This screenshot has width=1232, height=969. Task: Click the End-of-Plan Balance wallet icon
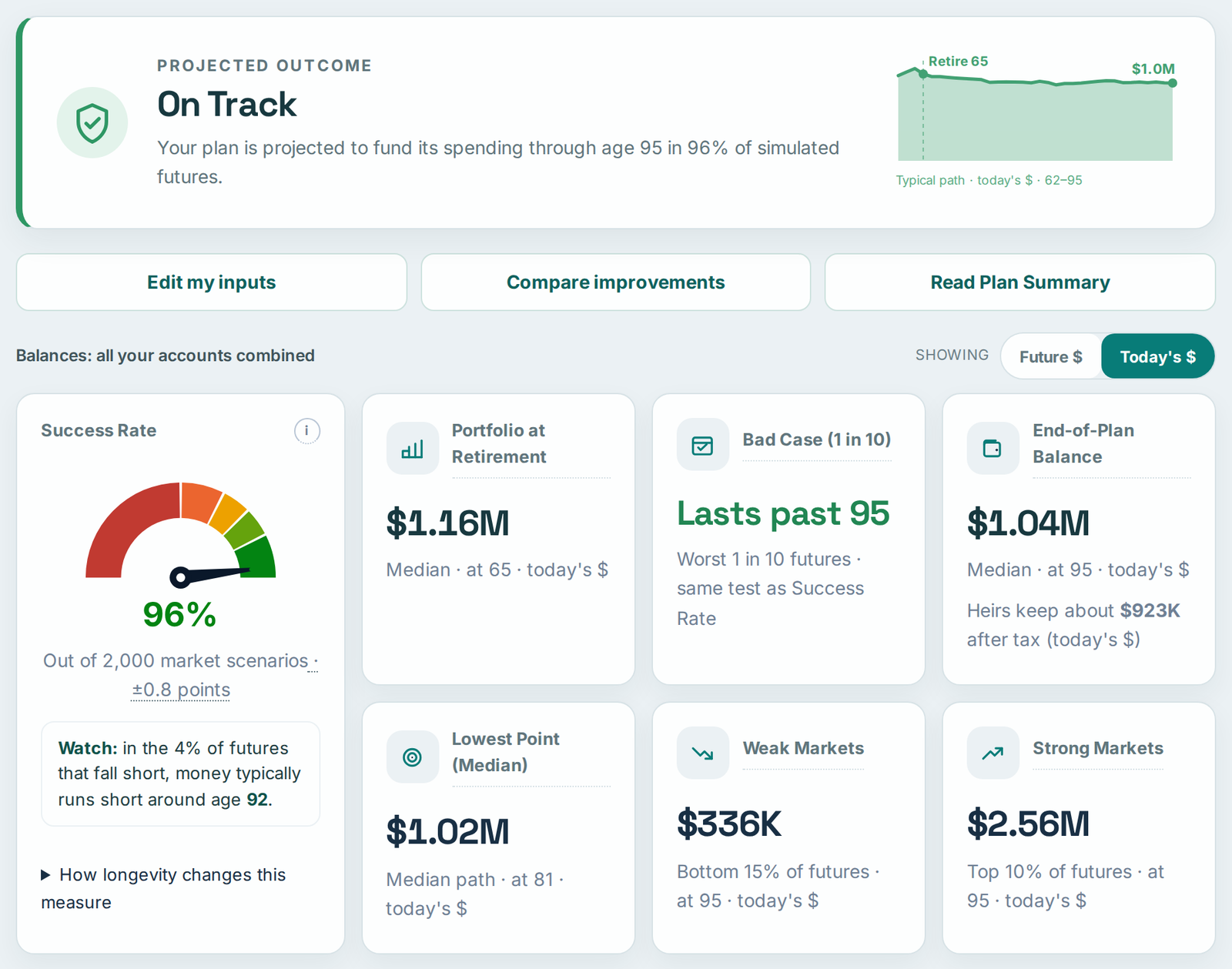[x=993, y=448]
